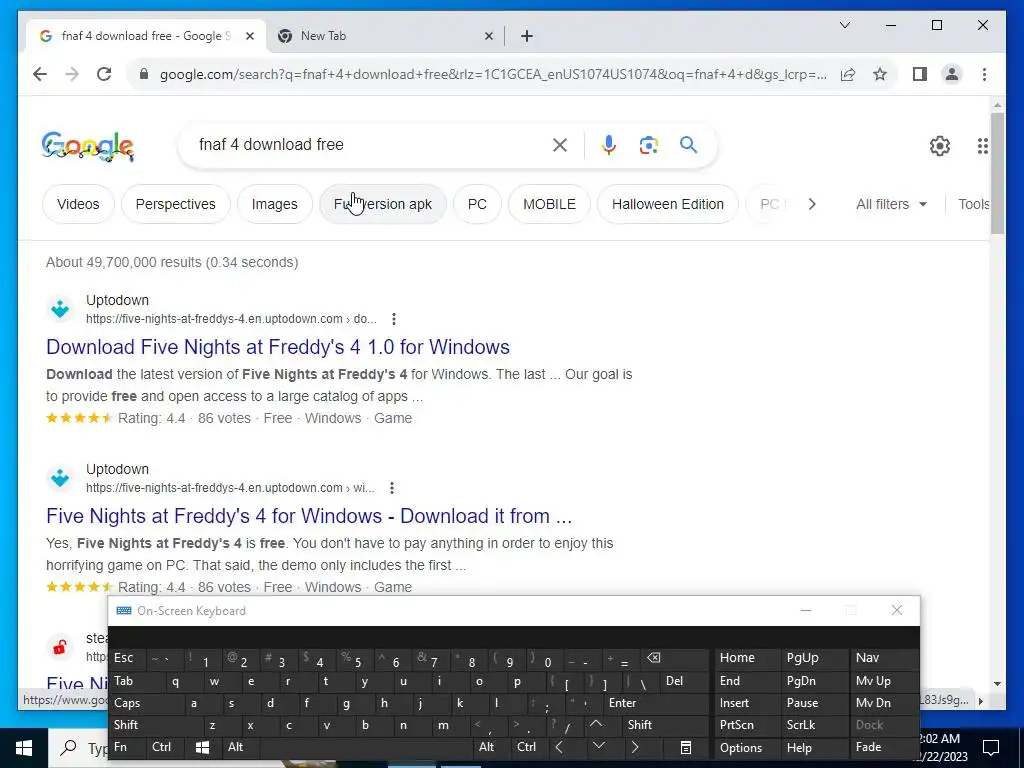
Task: Toggle Caps key on On-Screen Keyboard
Action: pos(140,703)
